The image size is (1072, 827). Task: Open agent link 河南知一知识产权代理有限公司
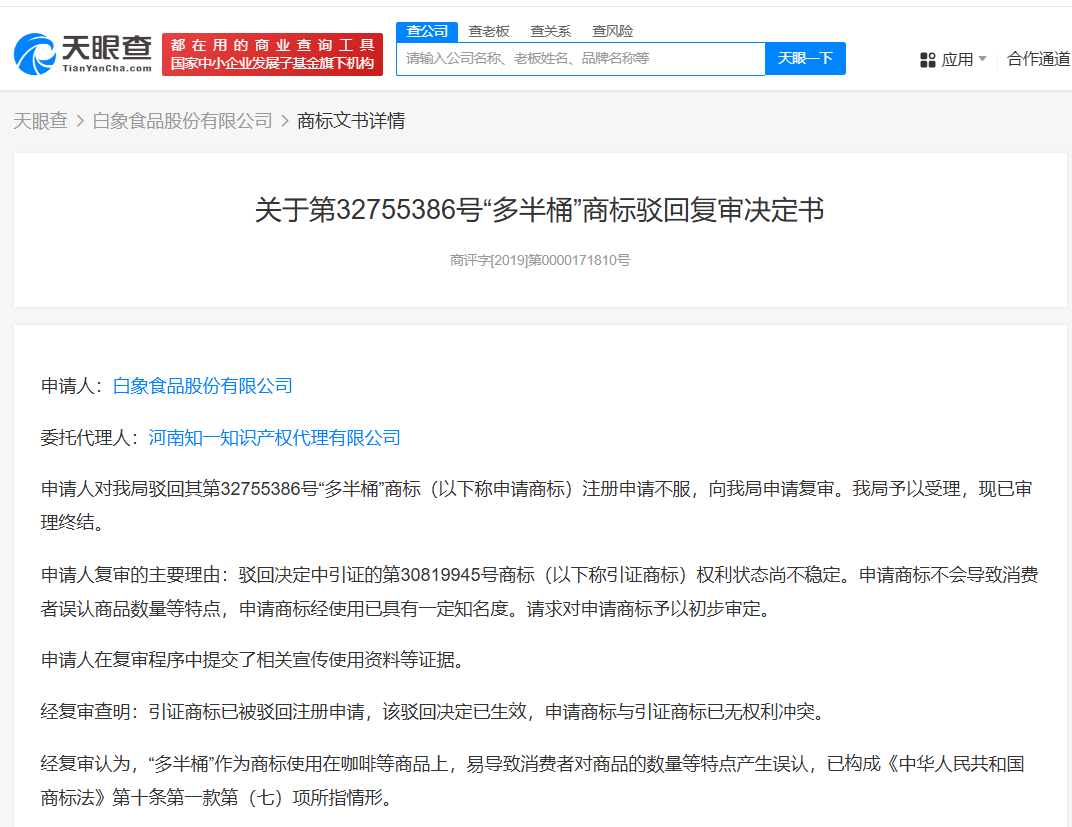(275, 437)
